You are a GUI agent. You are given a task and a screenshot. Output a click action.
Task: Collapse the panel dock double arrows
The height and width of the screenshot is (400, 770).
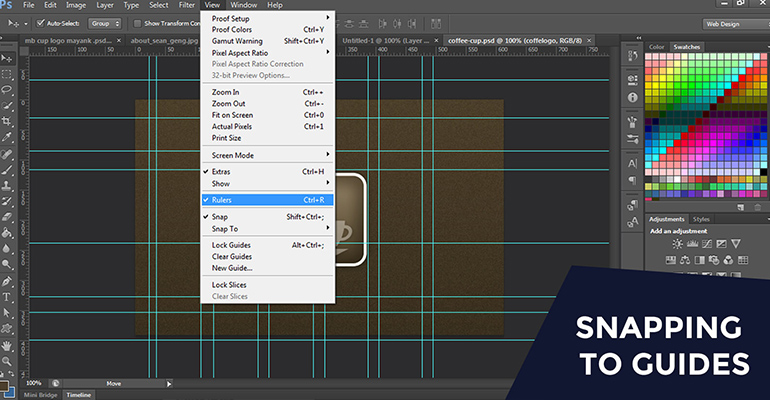point(639,37)
